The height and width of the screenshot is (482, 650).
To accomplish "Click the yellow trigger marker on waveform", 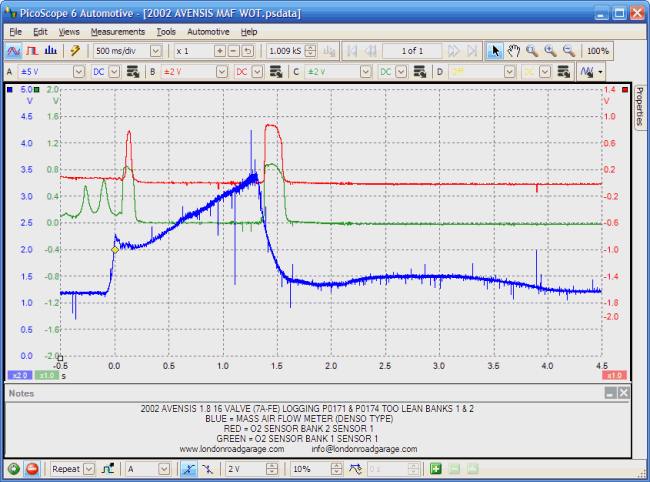I will (x=114, y=249).
